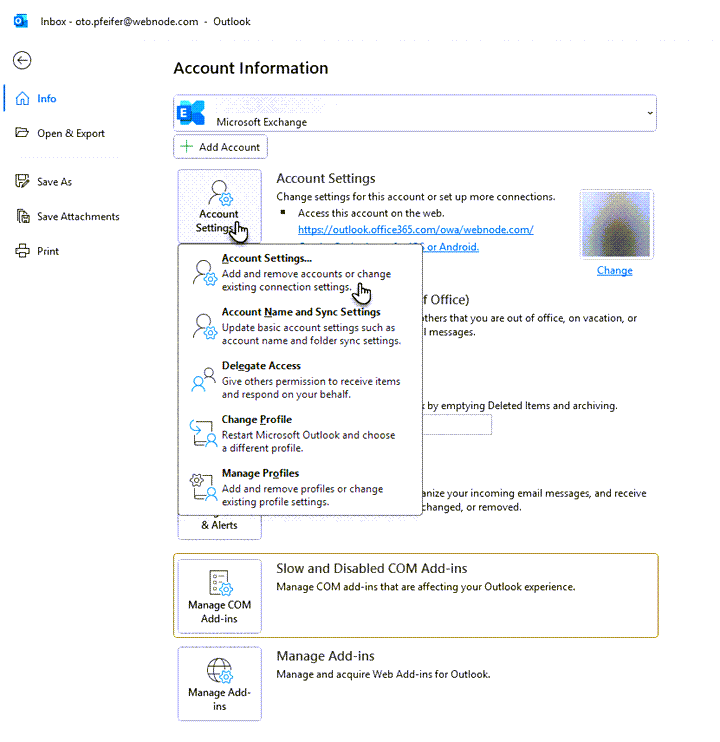720x742 pixels.
Task: Choose Account Name and Sync Settings
Action: pyautogui.click(x=300, y=312)
